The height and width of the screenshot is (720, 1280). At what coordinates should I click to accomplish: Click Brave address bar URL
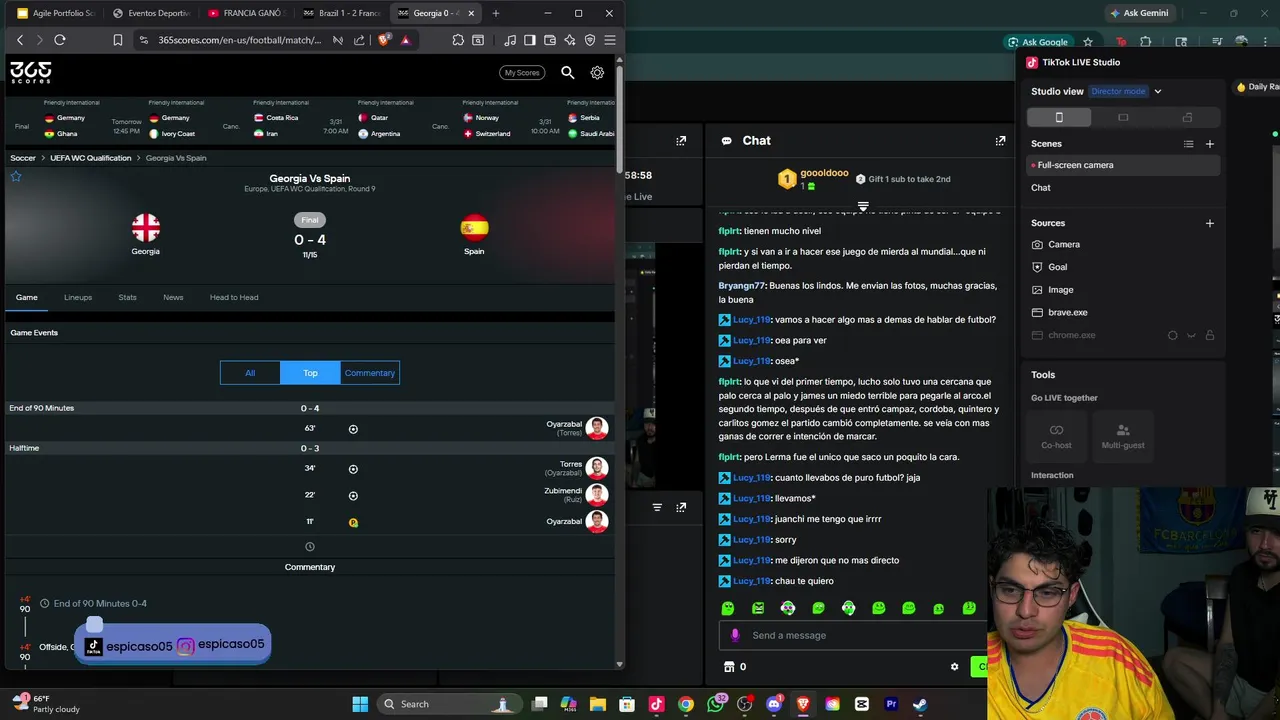[x=240, y=40]
